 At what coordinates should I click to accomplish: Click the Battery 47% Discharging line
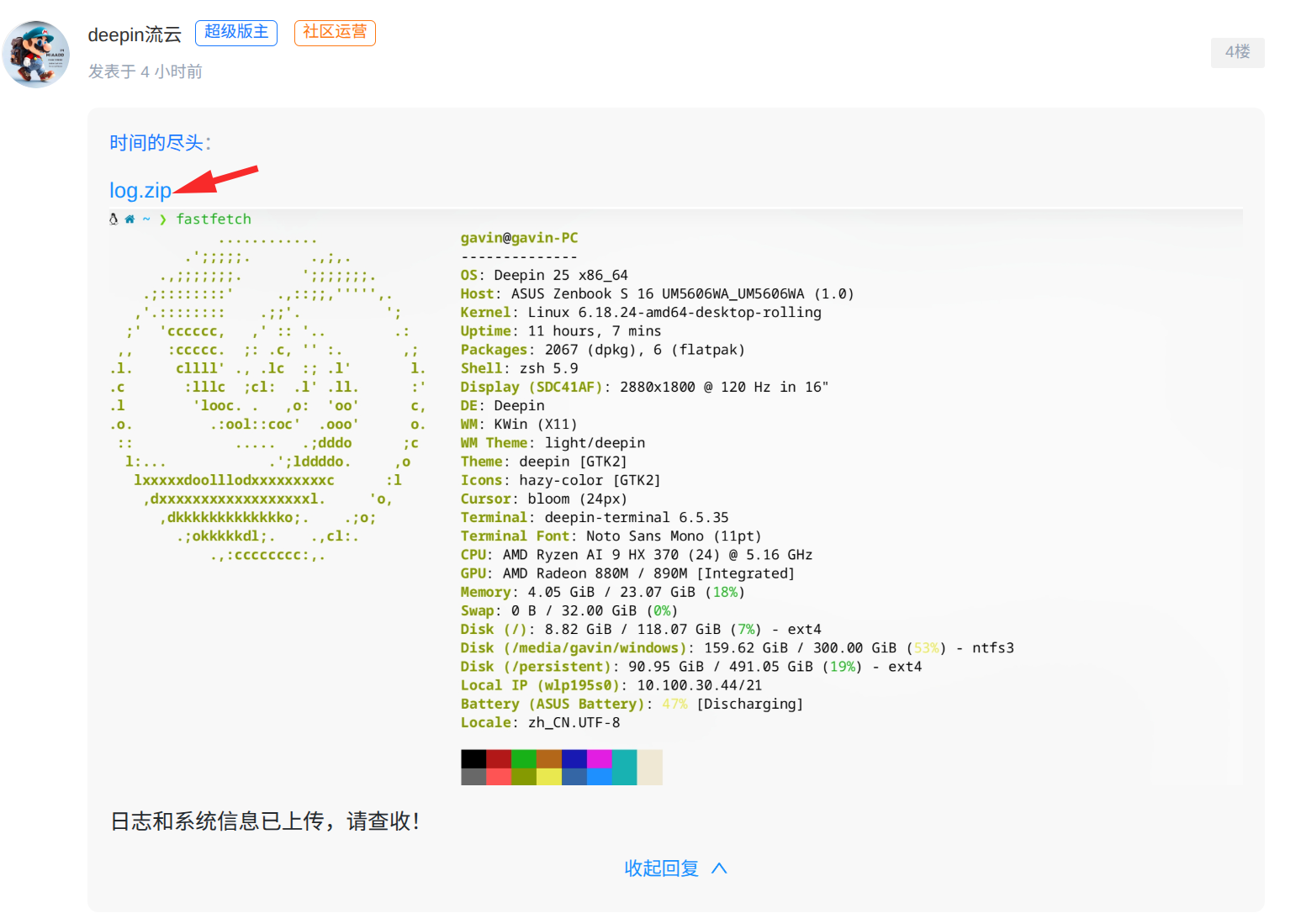[x=632, y=704]
